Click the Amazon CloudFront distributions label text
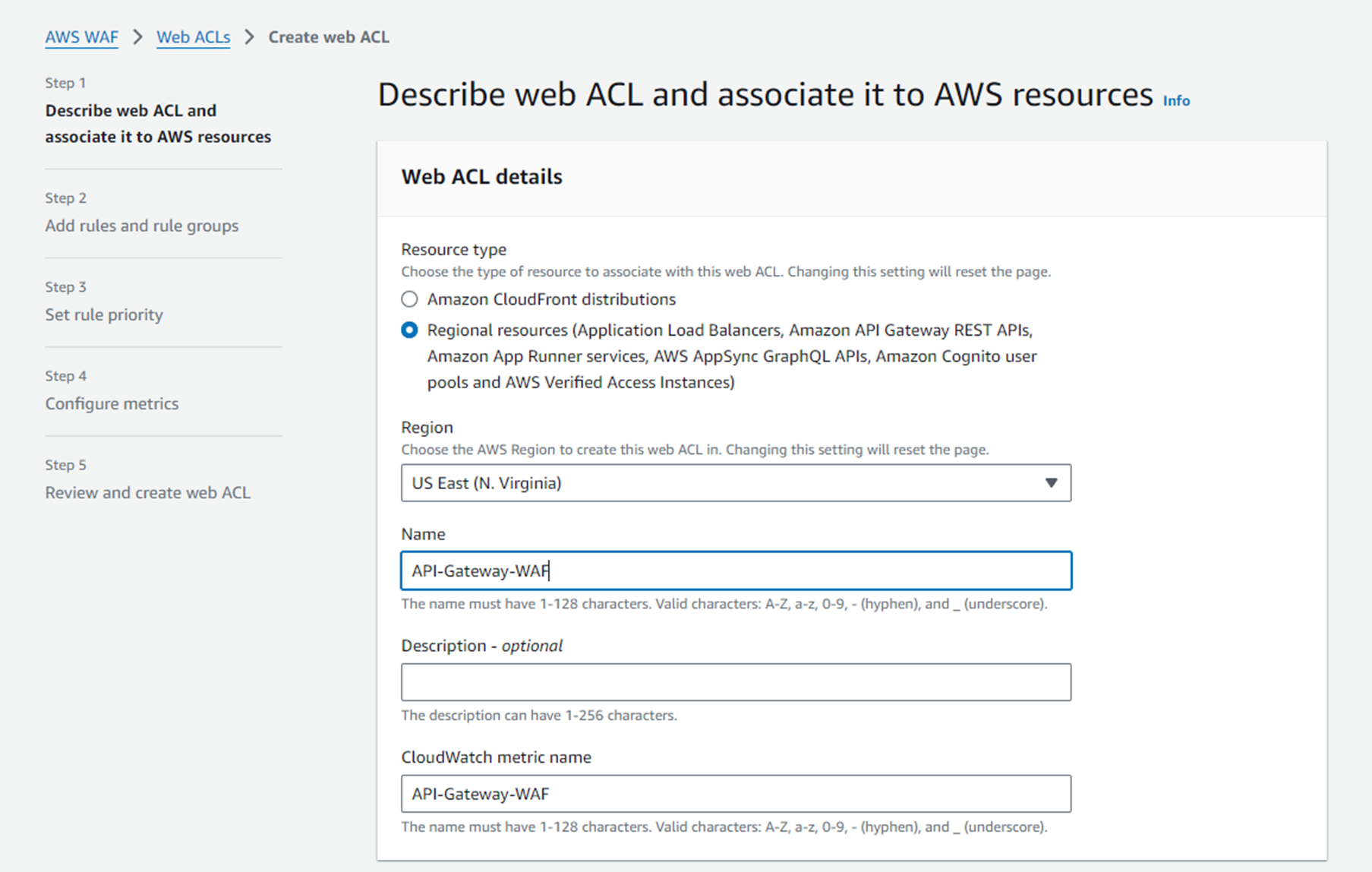Image resolution: width=1372 pixels, height=872 pixels. (551, 299)
